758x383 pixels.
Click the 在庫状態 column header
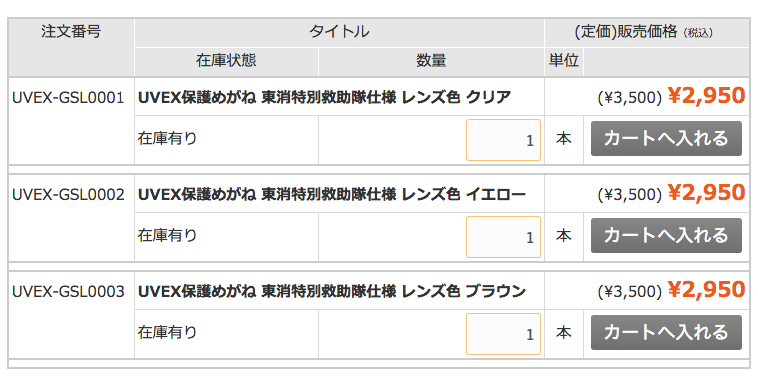(x=226, y=60)
